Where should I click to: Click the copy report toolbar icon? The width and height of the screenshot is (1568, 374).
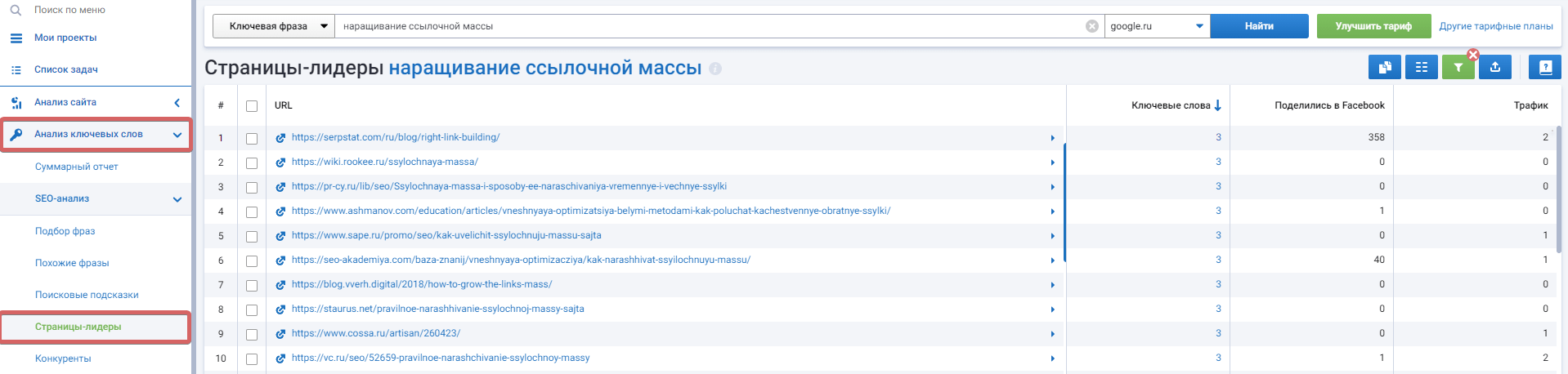(x=1385, y=68)
